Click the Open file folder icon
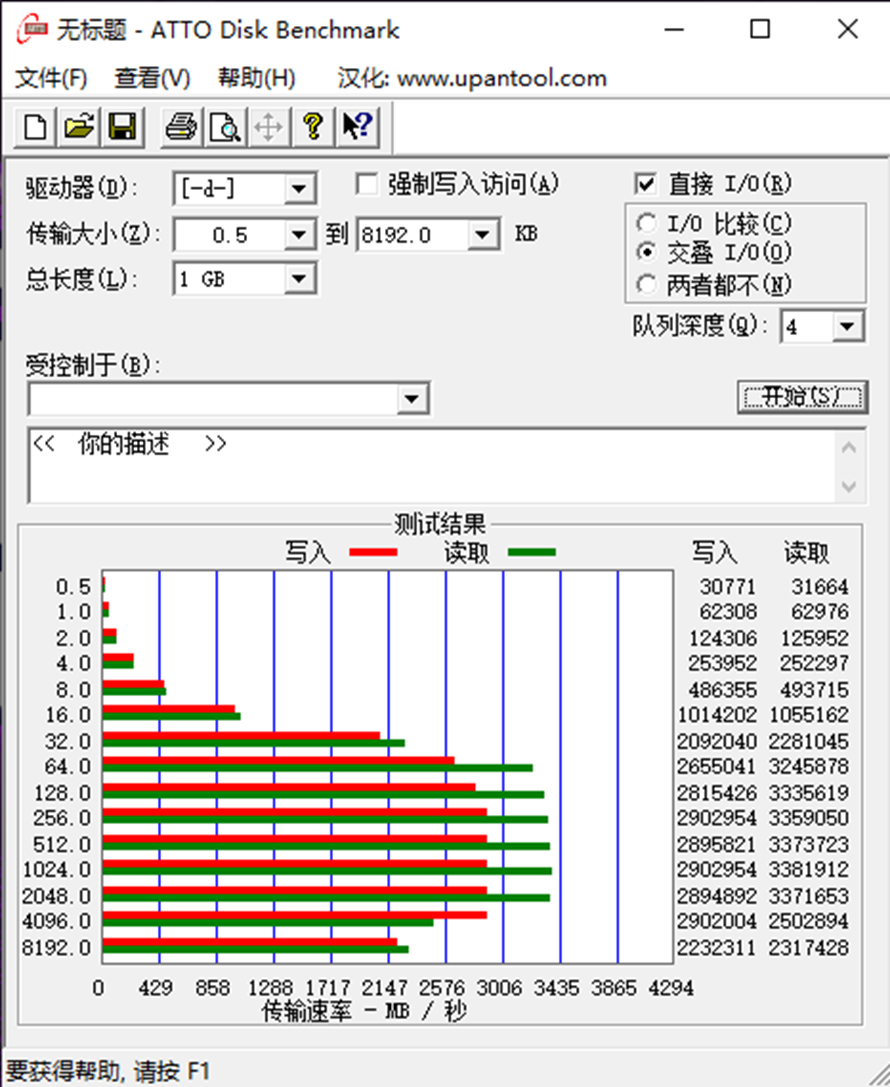The image size is (890, 1087). (78, 127)
